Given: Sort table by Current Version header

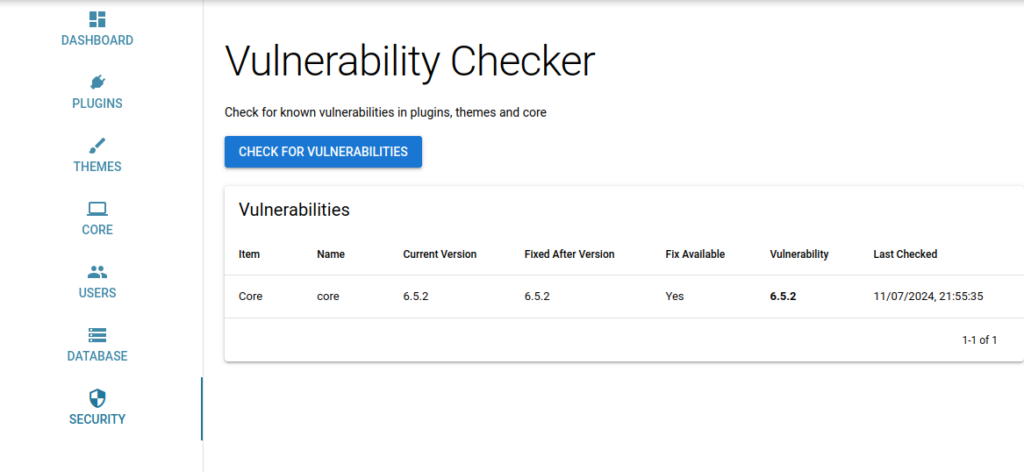Looking at the screenshot, I should click(x=440, y=255).
